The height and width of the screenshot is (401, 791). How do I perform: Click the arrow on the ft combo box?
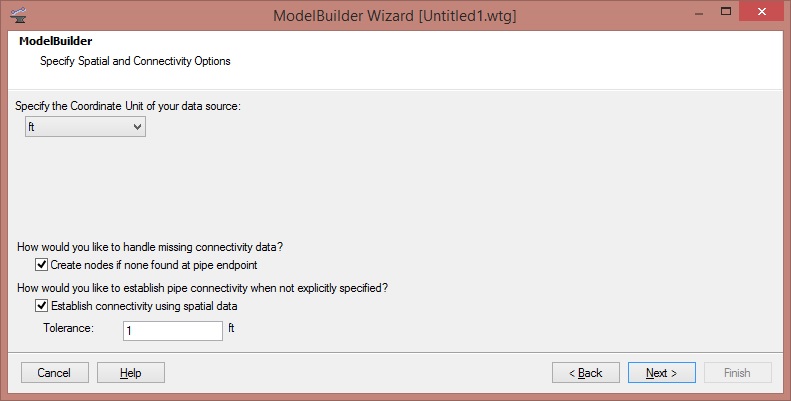coord(137,127)
